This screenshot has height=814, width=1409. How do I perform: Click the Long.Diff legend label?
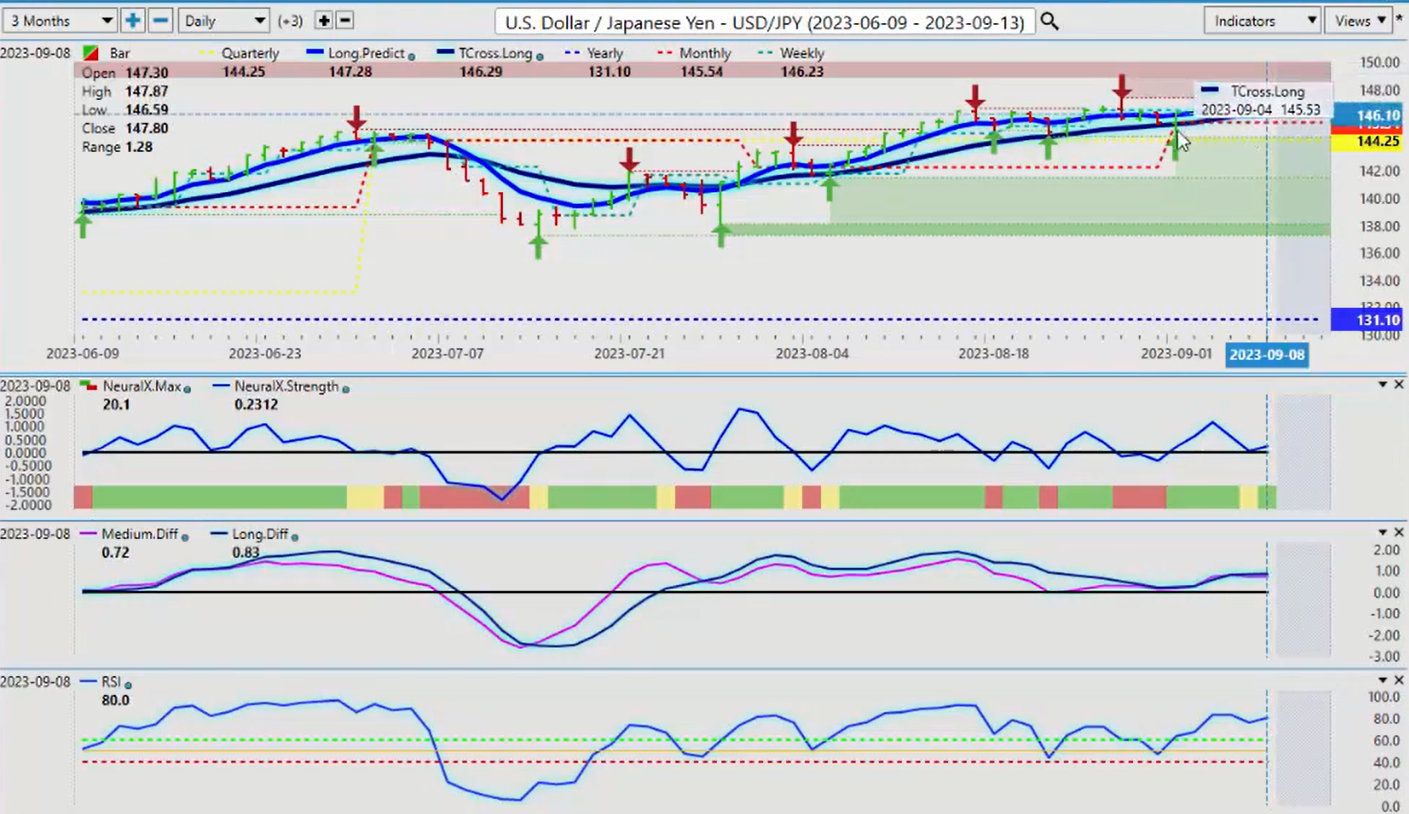pyautogui.click(x=259, y=535)
